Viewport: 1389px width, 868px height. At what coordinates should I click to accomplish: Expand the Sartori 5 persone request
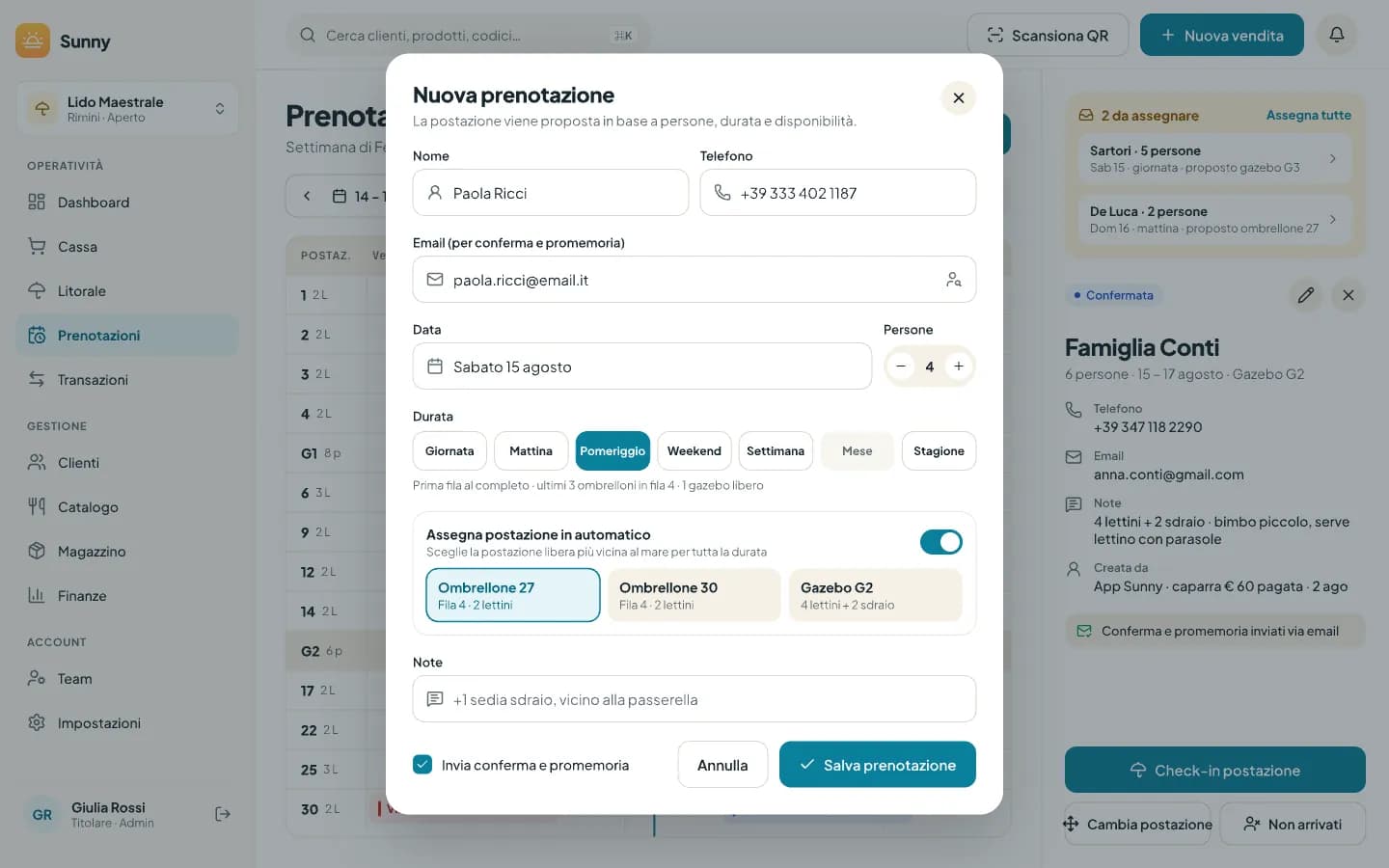[x=1215, y=158]
